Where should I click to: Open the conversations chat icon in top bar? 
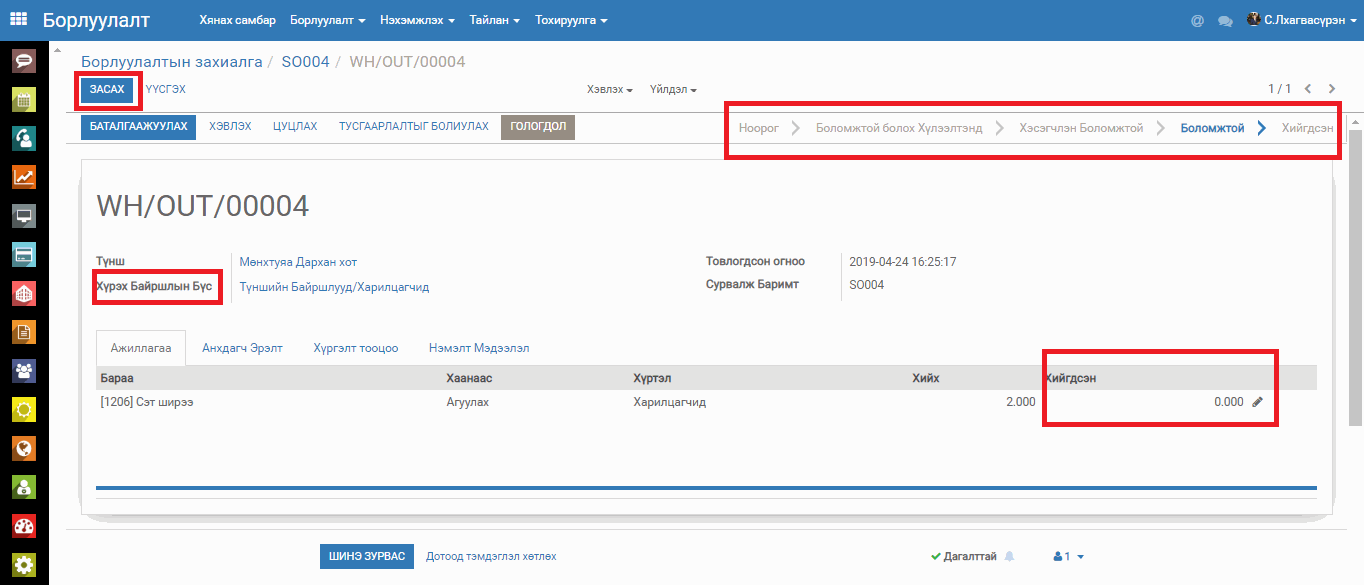[x=1225, y=20]
